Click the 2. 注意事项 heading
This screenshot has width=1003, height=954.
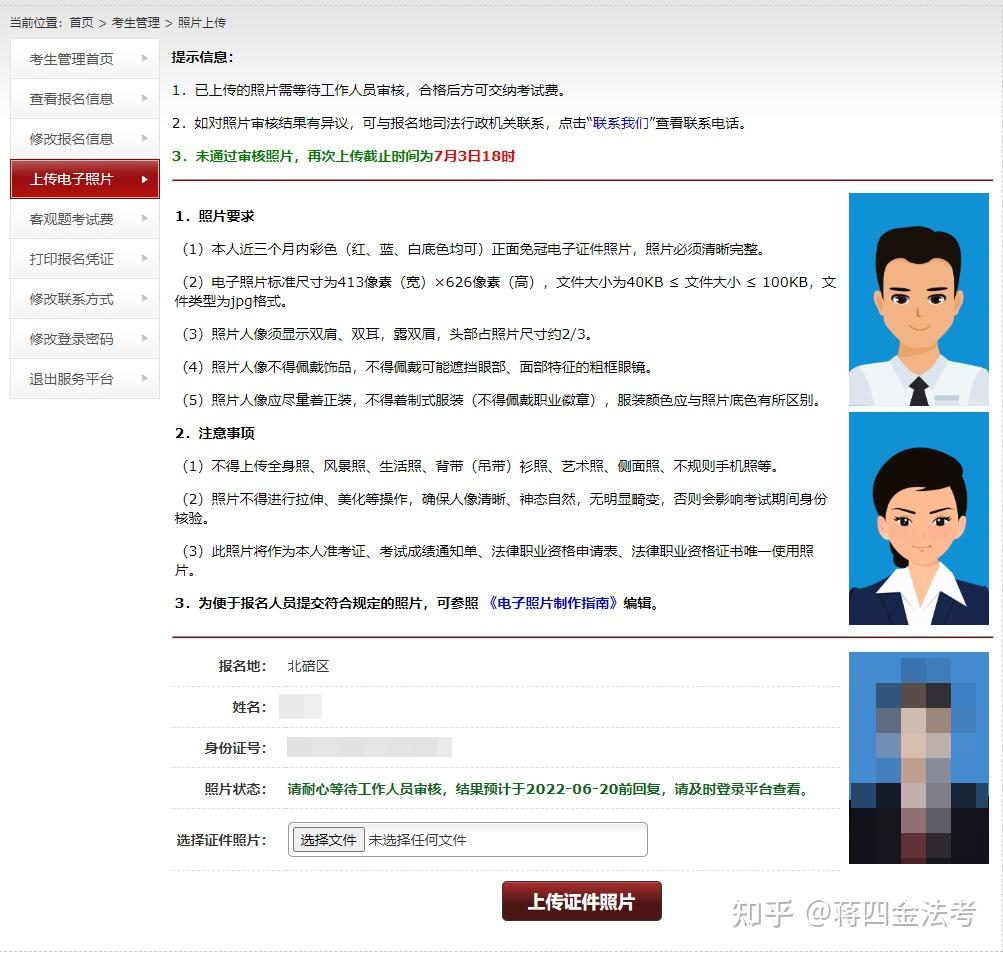point(215,433)
